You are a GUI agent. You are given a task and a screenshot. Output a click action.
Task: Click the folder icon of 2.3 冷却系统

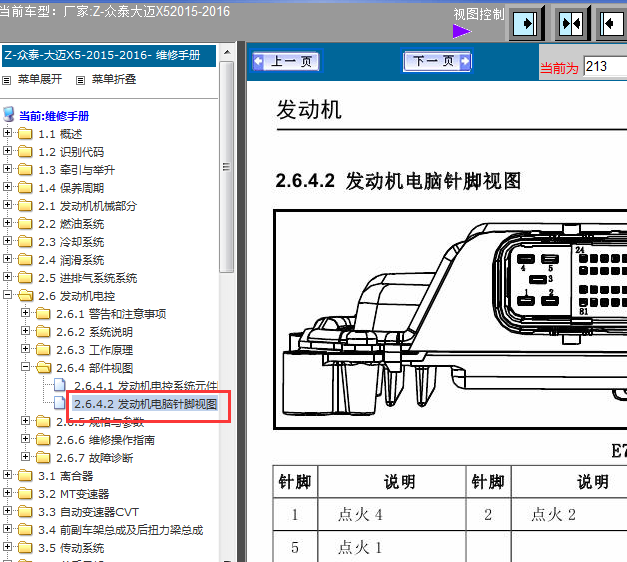click(x=25, y=242)
